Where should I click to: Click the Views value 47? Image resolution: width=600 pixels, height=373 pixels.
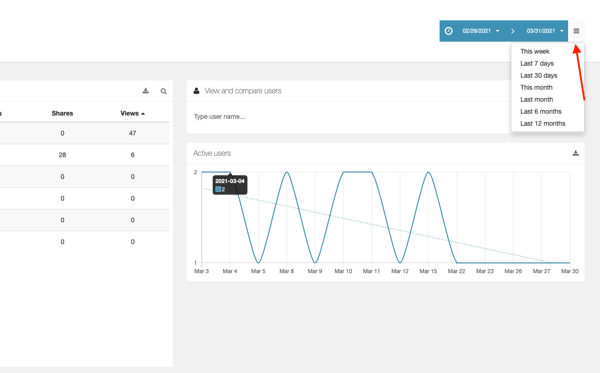pyautogui.click(x=132, y=134)
